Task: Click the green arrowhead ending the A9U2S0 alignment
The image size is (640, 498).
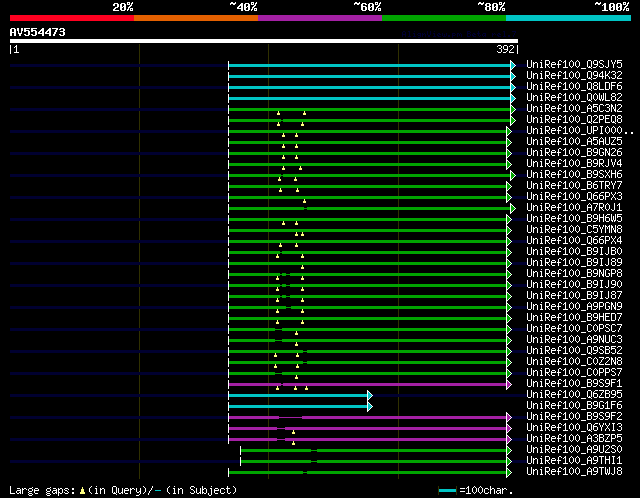Action: tap(509, 451)
